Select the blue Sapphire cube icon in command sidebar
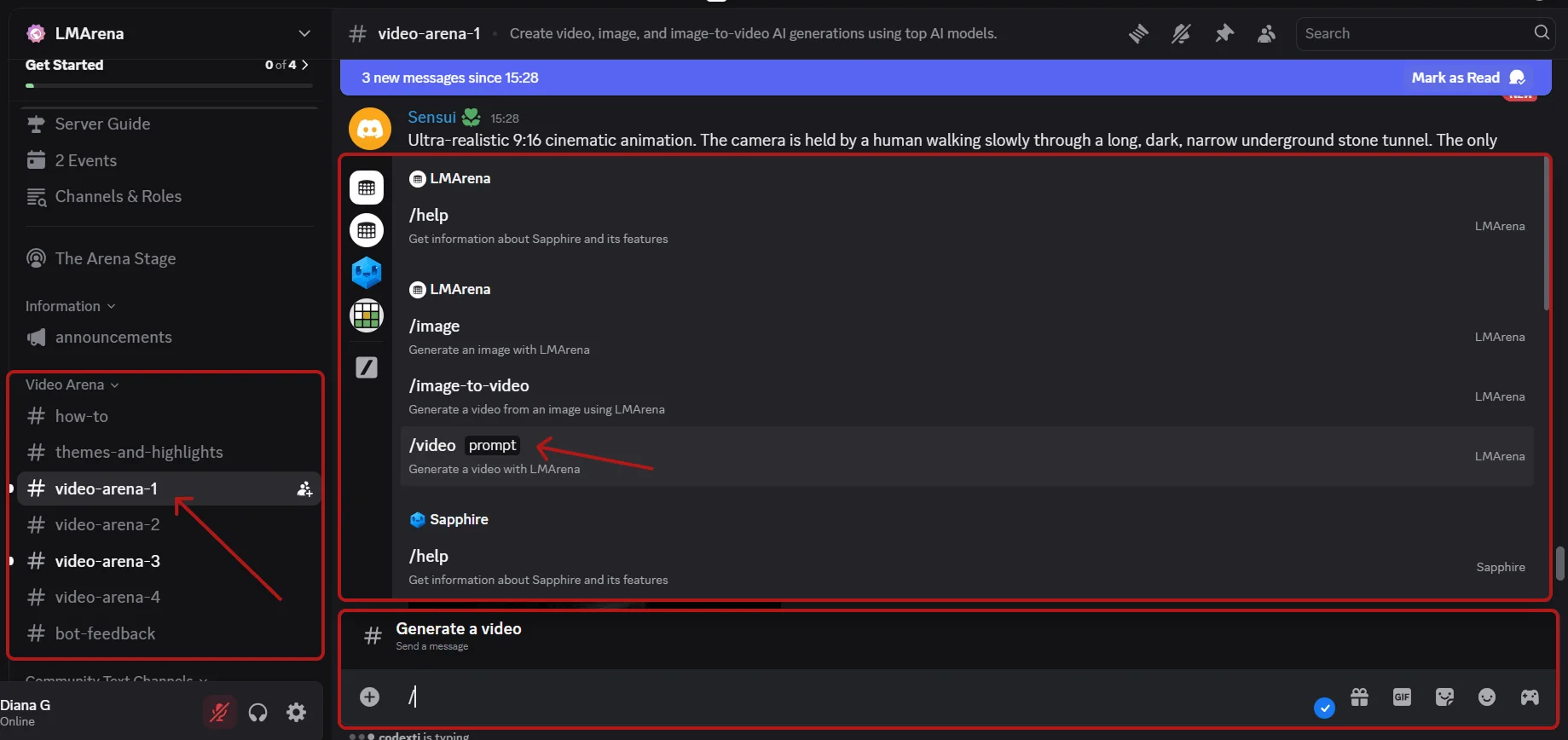 pos(367,273)
